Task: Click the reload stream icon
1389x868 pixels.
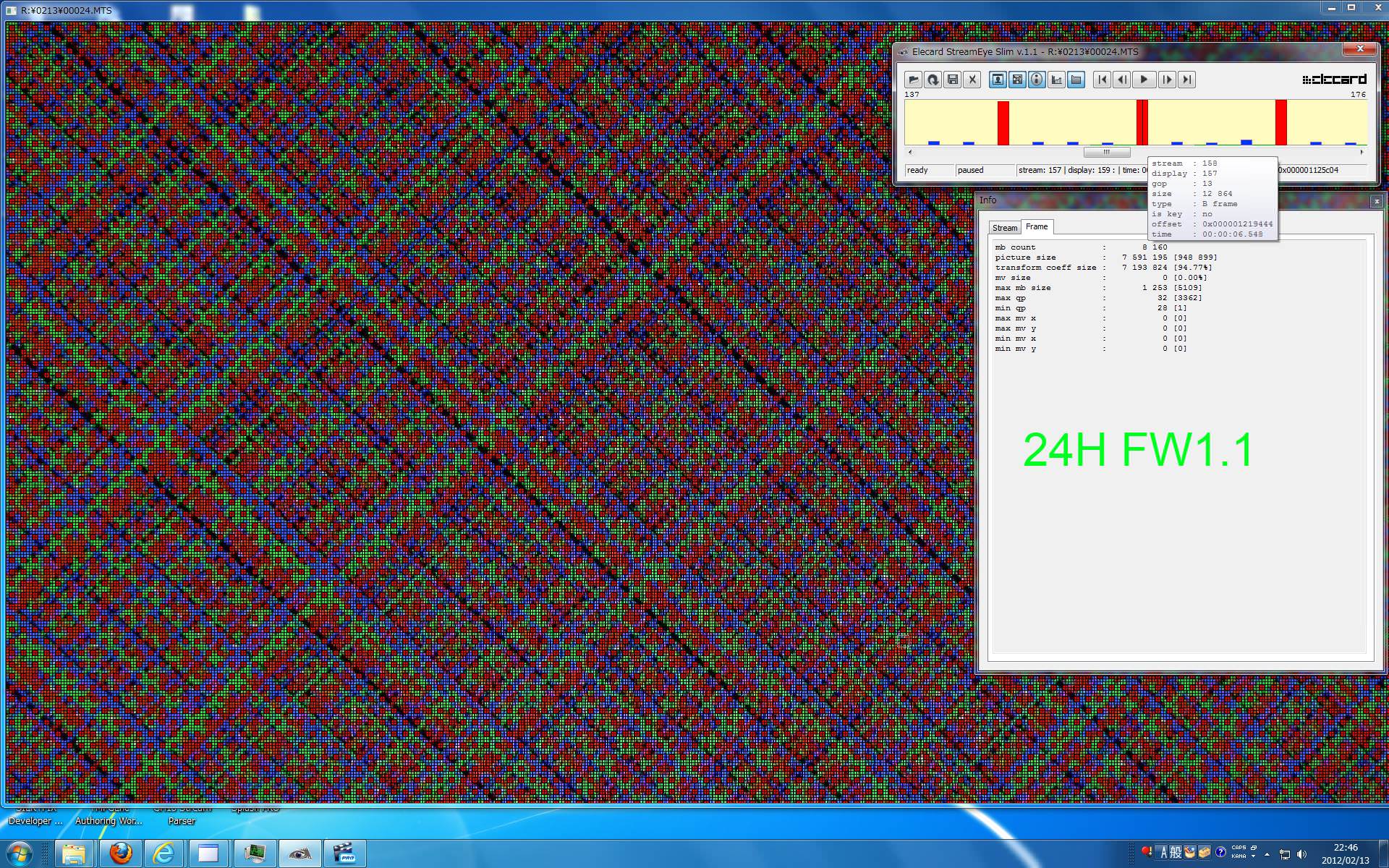Action: click(933, 80)
